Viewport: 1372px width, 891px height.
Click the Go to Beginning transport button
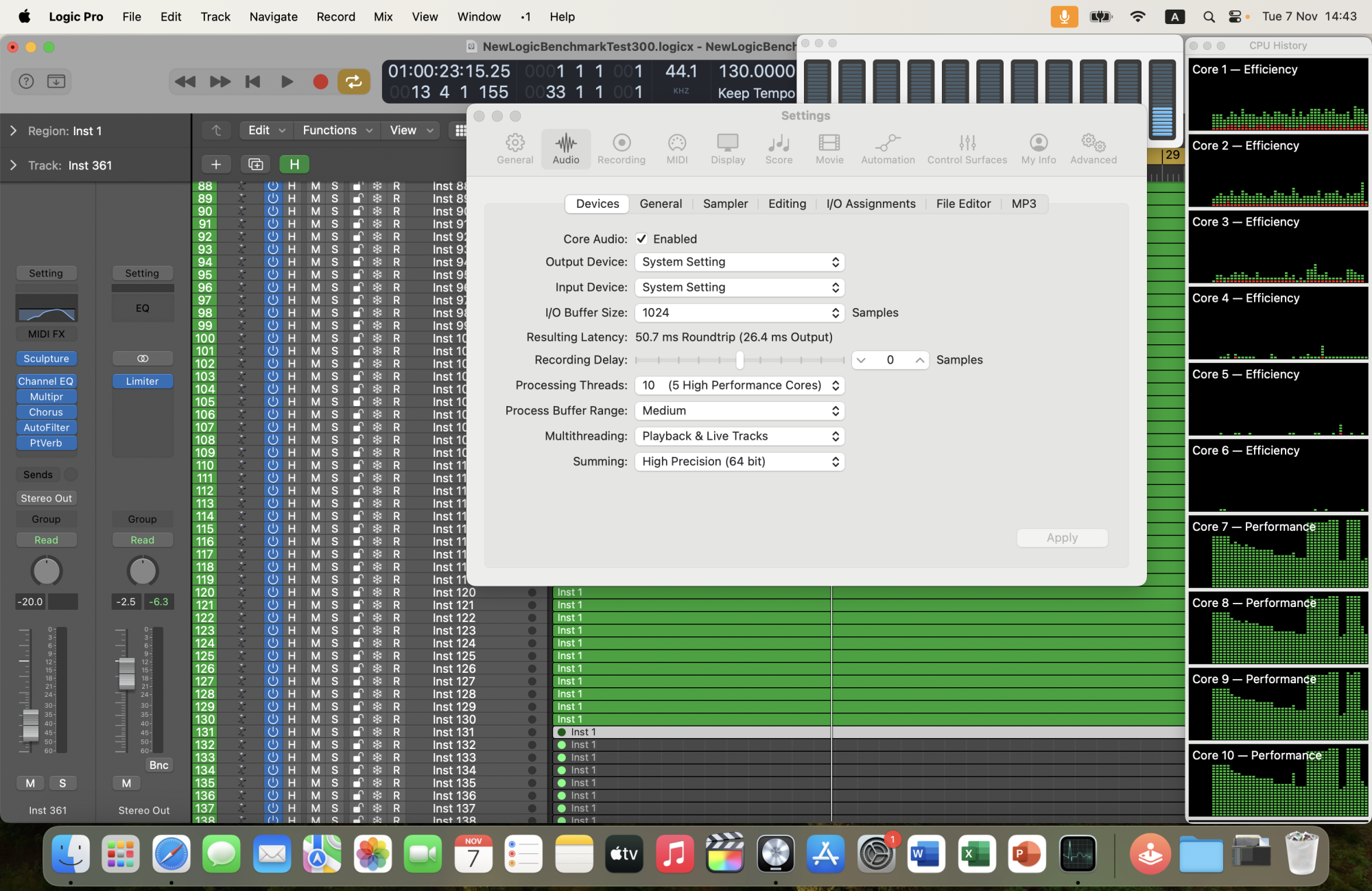click(252, 82)
